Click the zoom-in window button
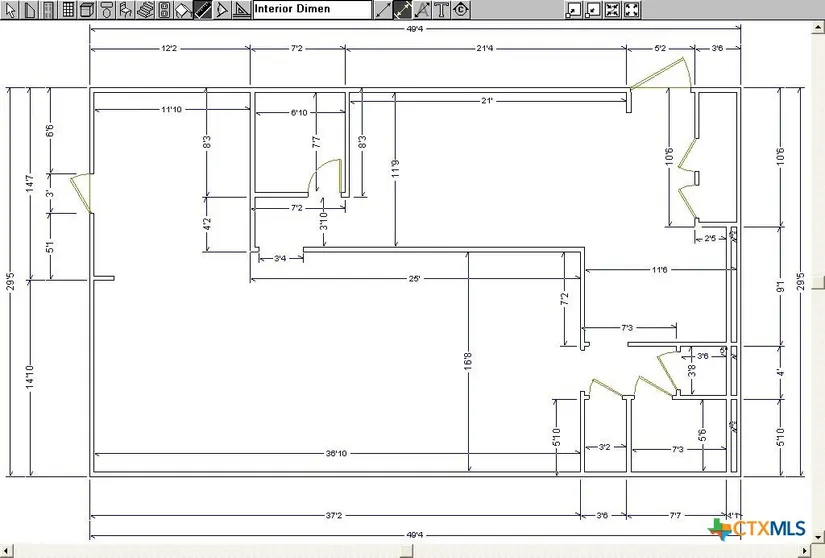Image resolution: width=825 pixels, height=558 pixels. coord(574,10)
